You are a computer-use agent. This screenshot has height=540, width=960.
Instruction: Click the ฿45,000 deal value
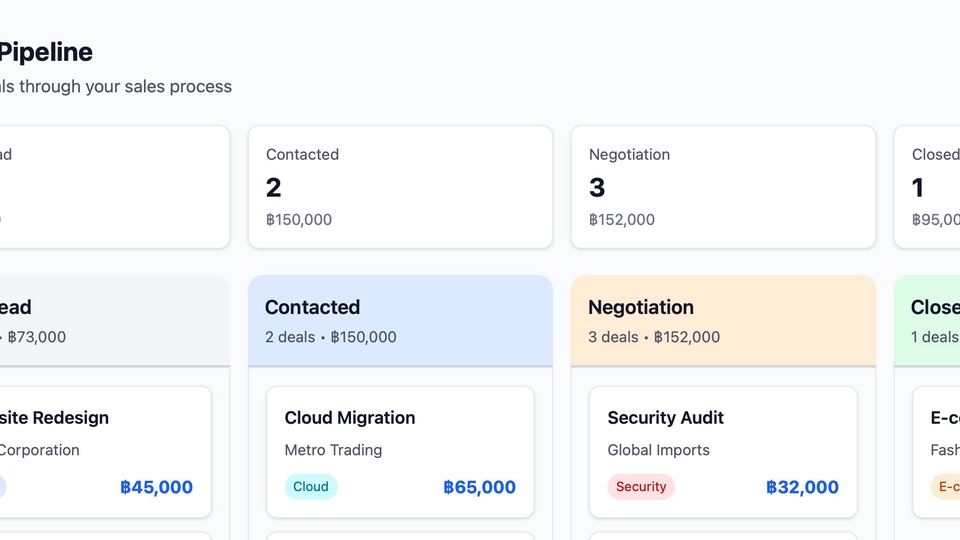157,487
